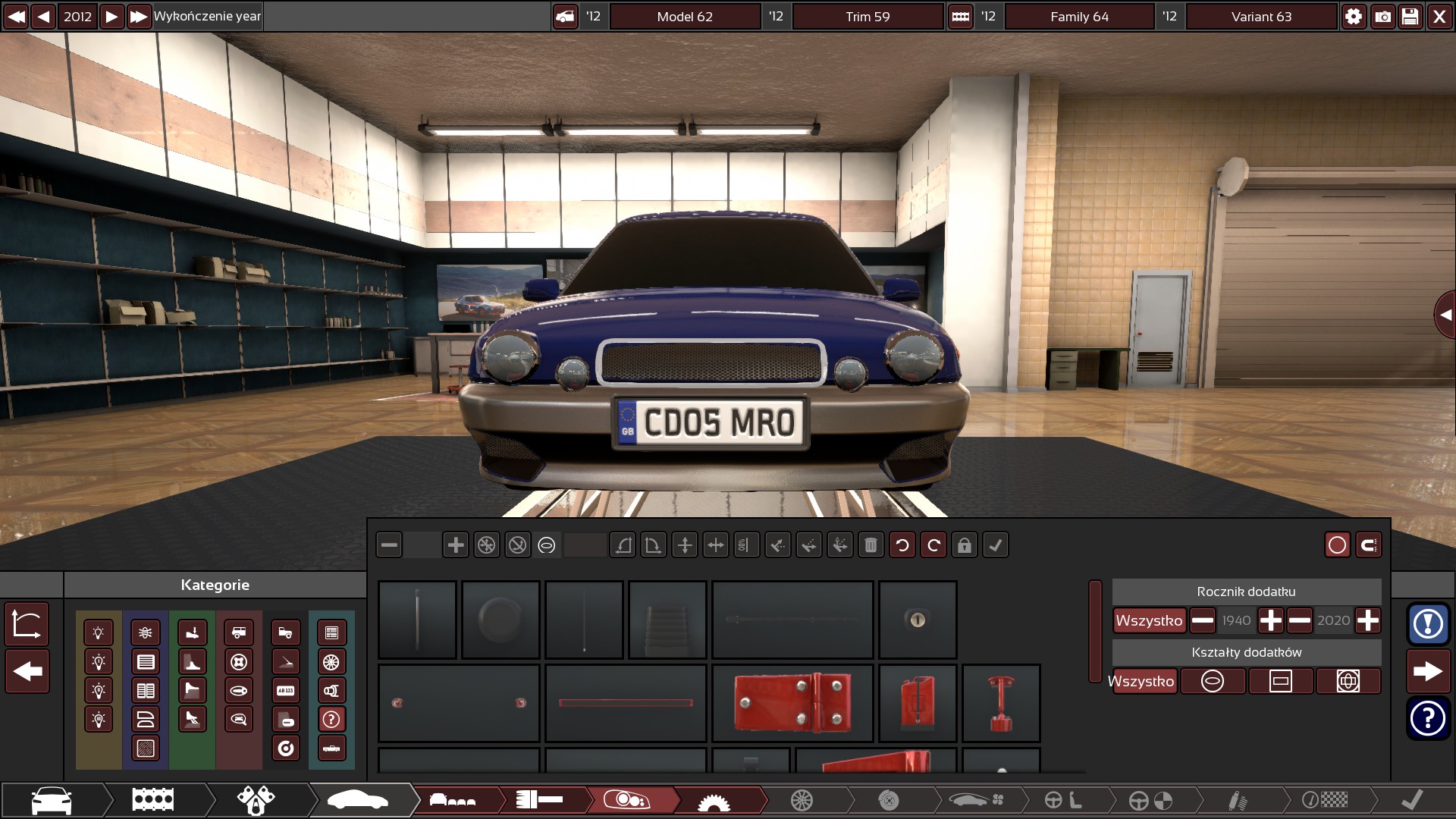Decrease the 1940 minimum year
The image size is (1456, 819).
click(1203, 620)
